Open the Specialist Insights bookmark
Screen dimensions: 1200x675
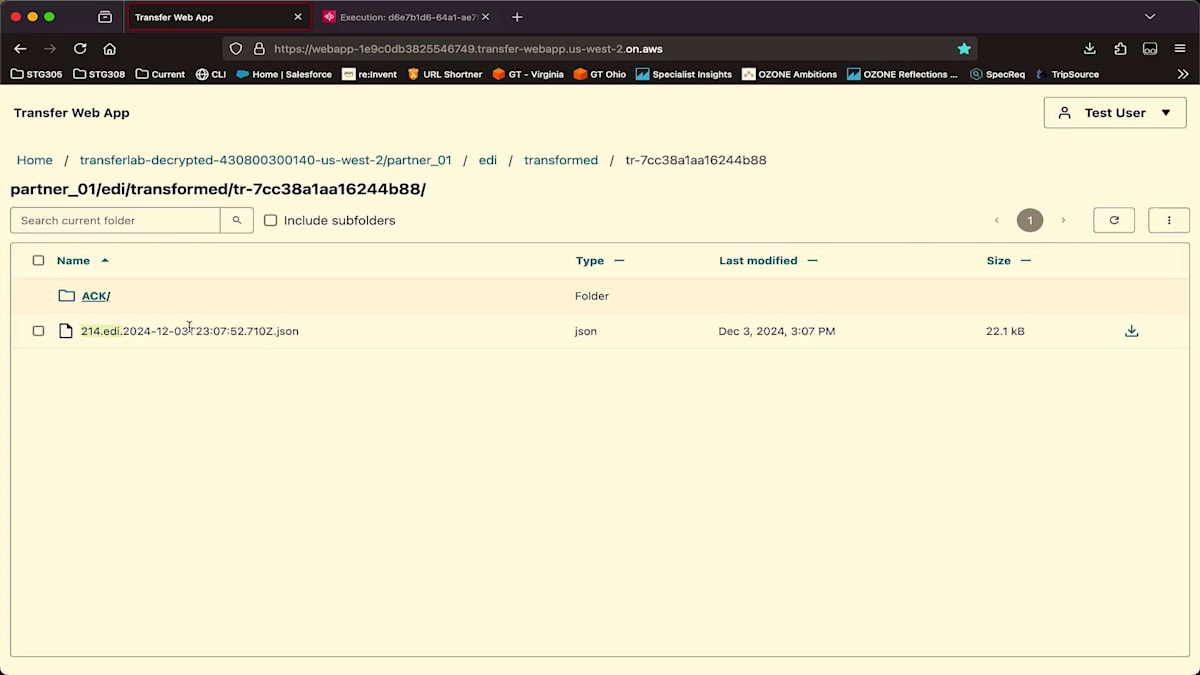click(684, 74)
